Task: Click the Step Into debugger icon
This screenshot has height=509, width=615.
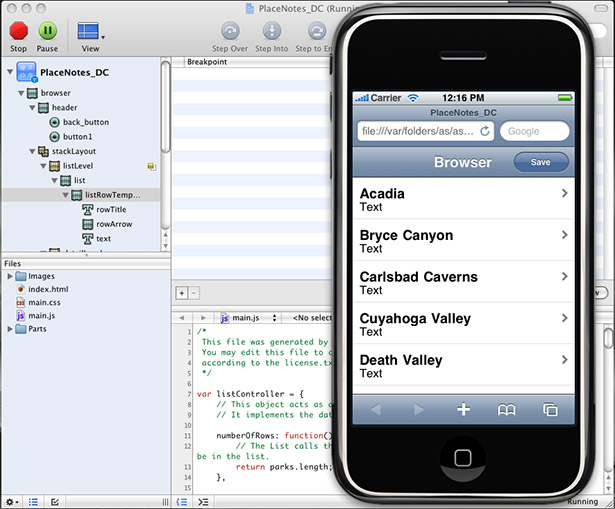Action: pos(272,31)
